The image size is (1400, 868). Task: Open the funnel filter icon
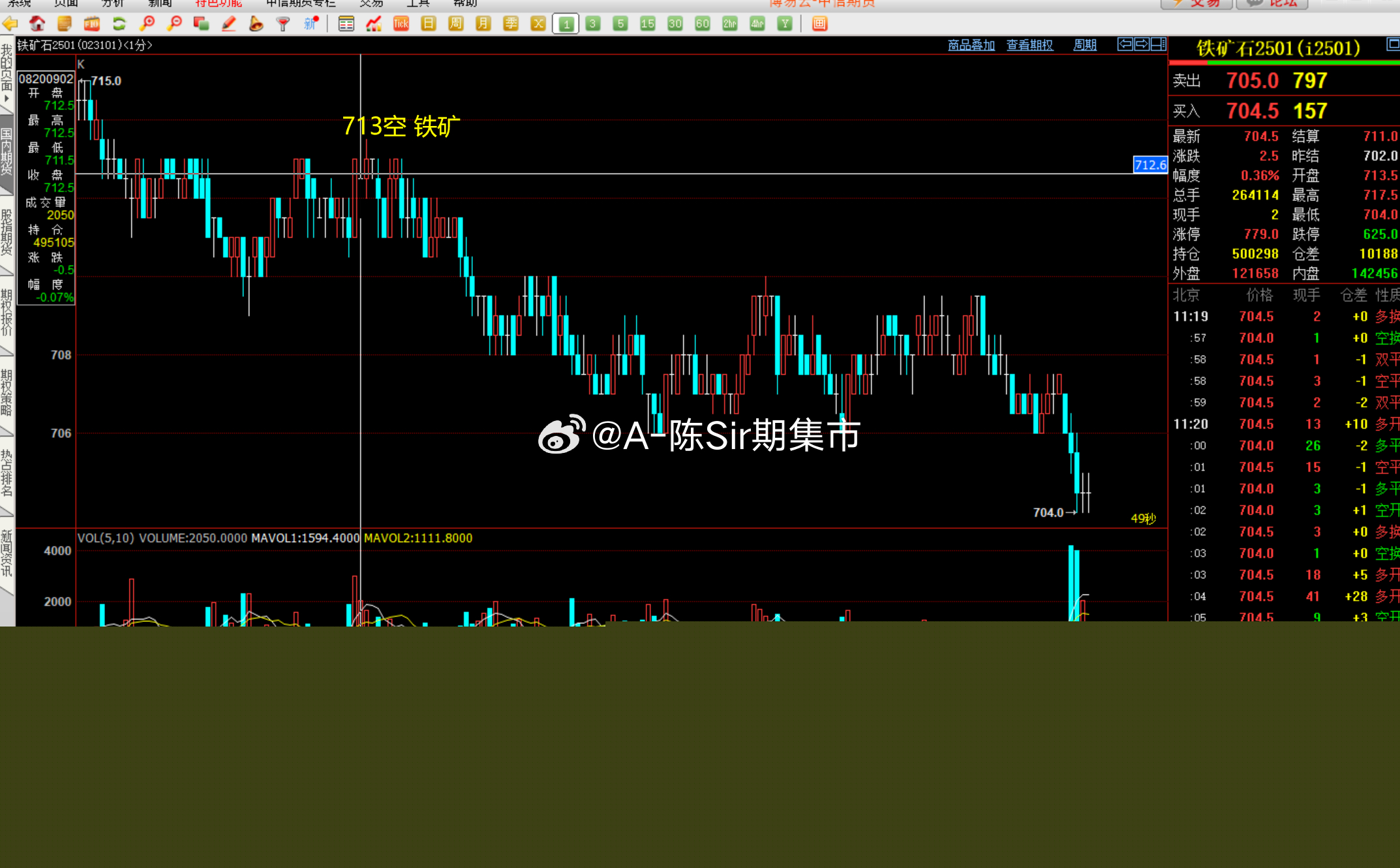(x=282, y=24)
